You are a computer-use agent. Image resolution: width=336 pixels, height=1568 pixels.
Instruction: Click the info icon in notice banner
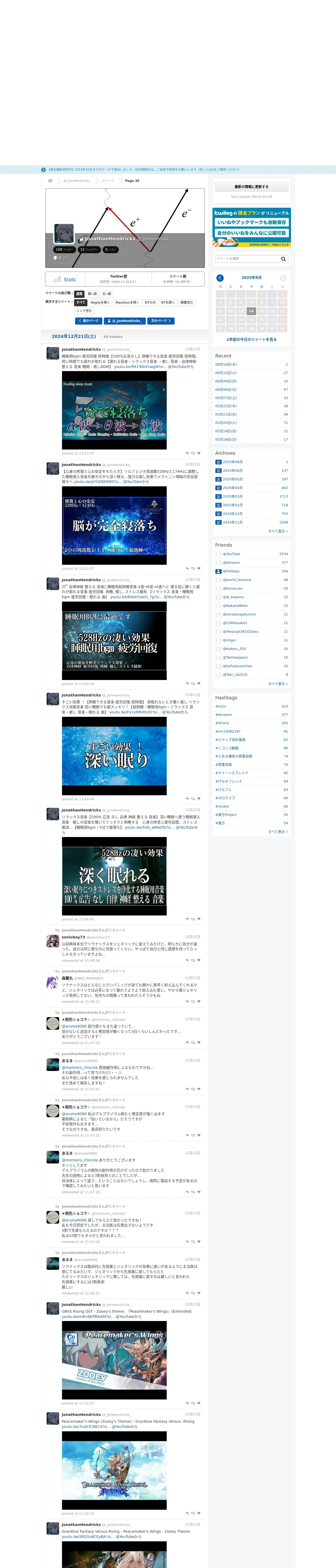(43, 170)
